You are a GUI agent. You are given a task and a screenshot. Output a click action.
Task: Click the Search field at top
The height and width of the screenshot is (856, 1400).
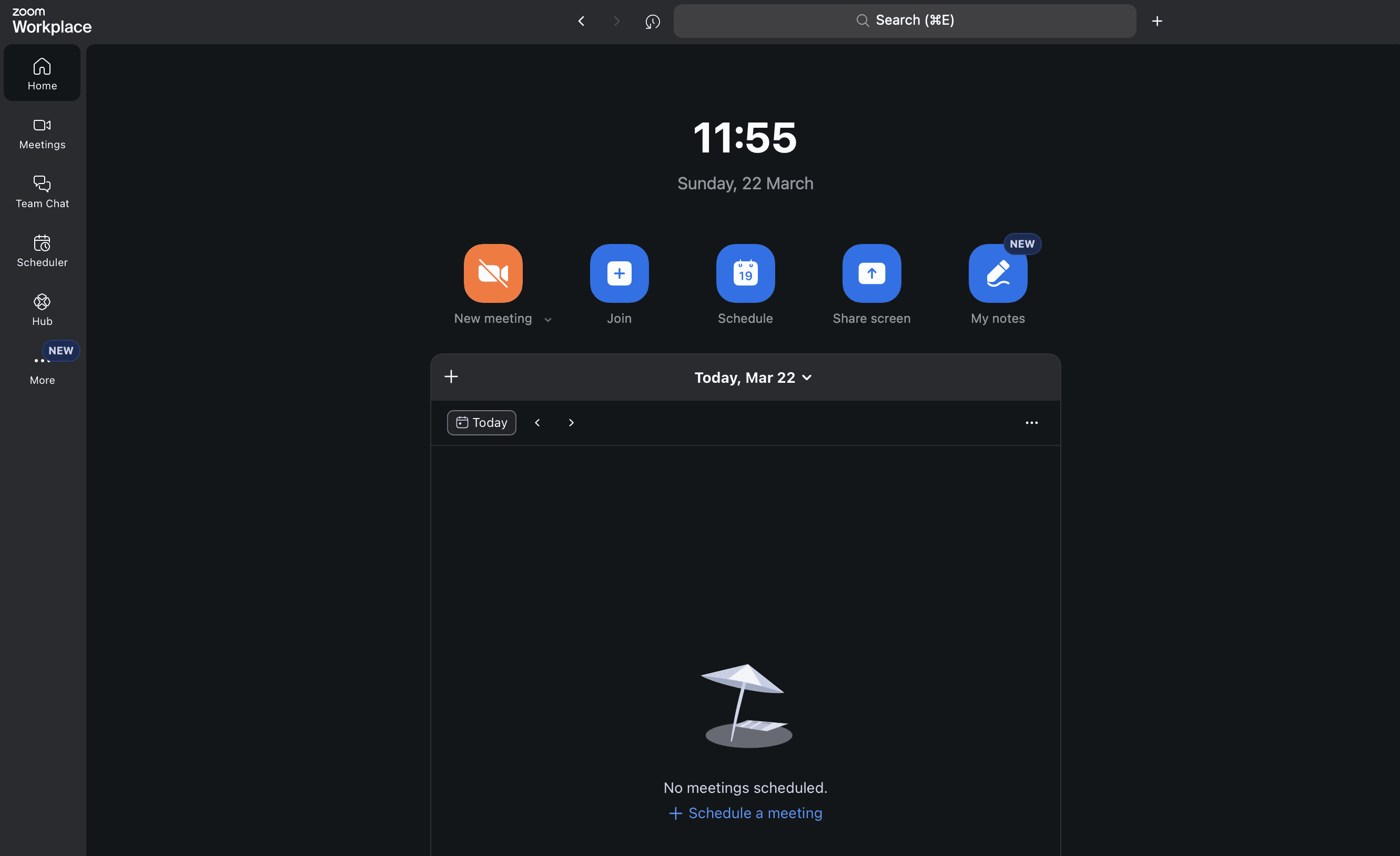[904, 21]
